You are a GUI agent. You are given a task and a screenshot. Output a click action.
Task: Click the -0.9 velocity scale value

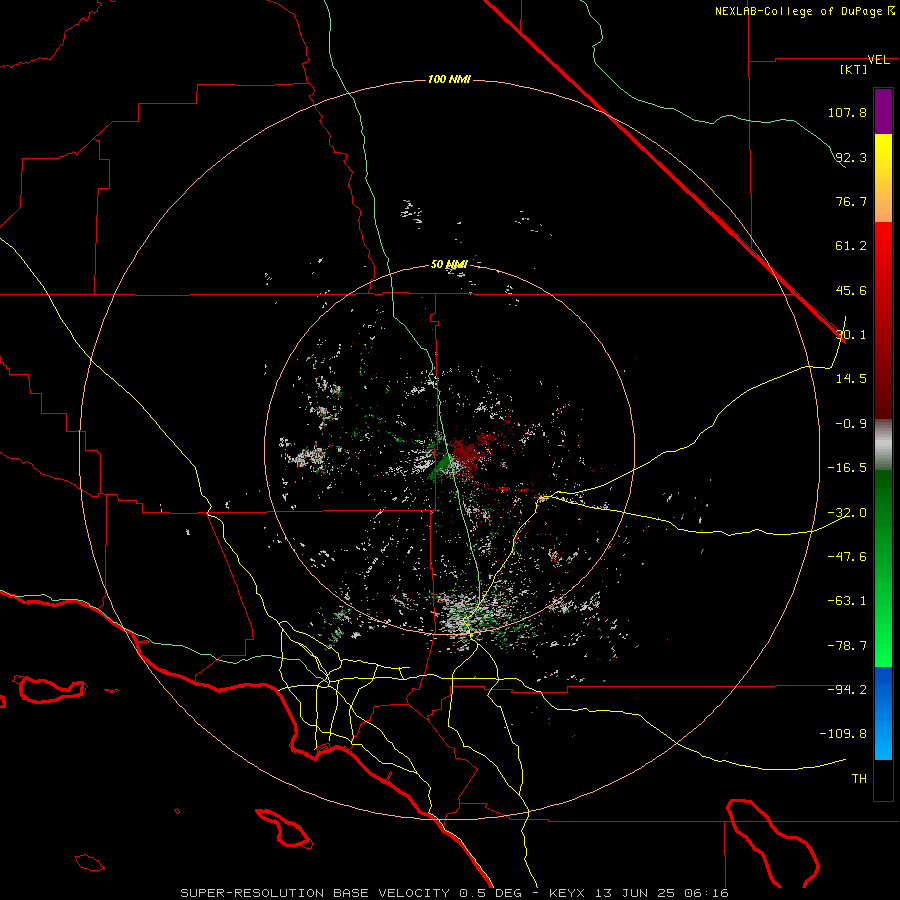coord(851,424)
